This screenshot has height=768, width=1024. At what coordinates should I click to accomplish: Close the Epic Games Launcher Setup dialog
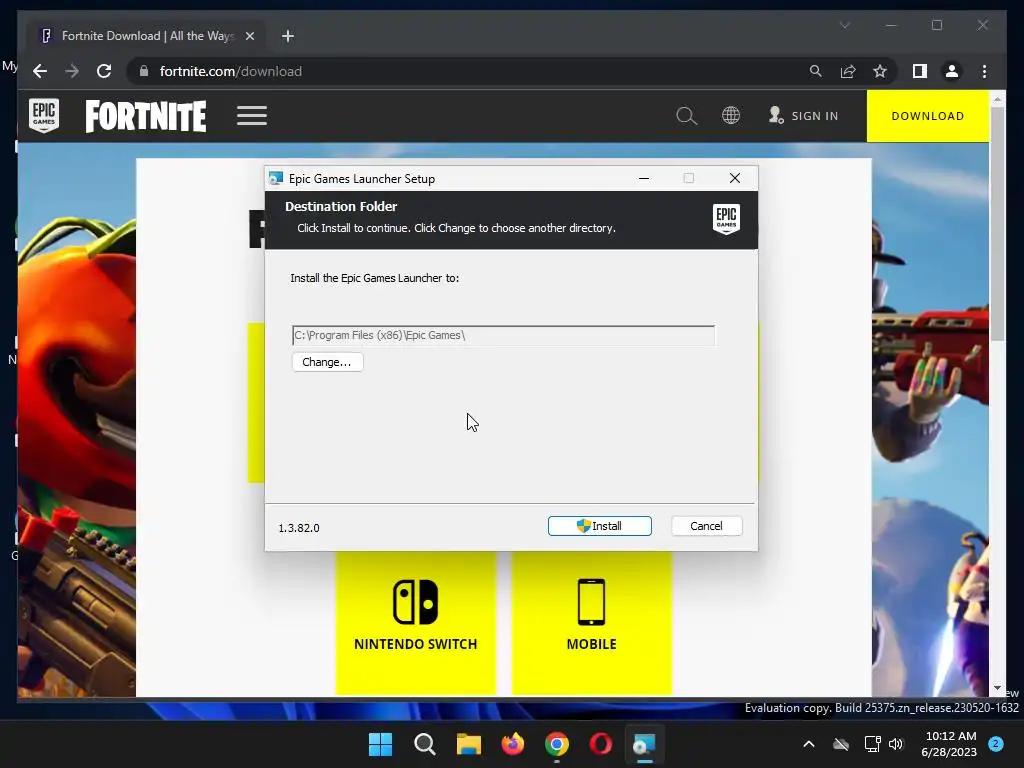click(735, 178)
